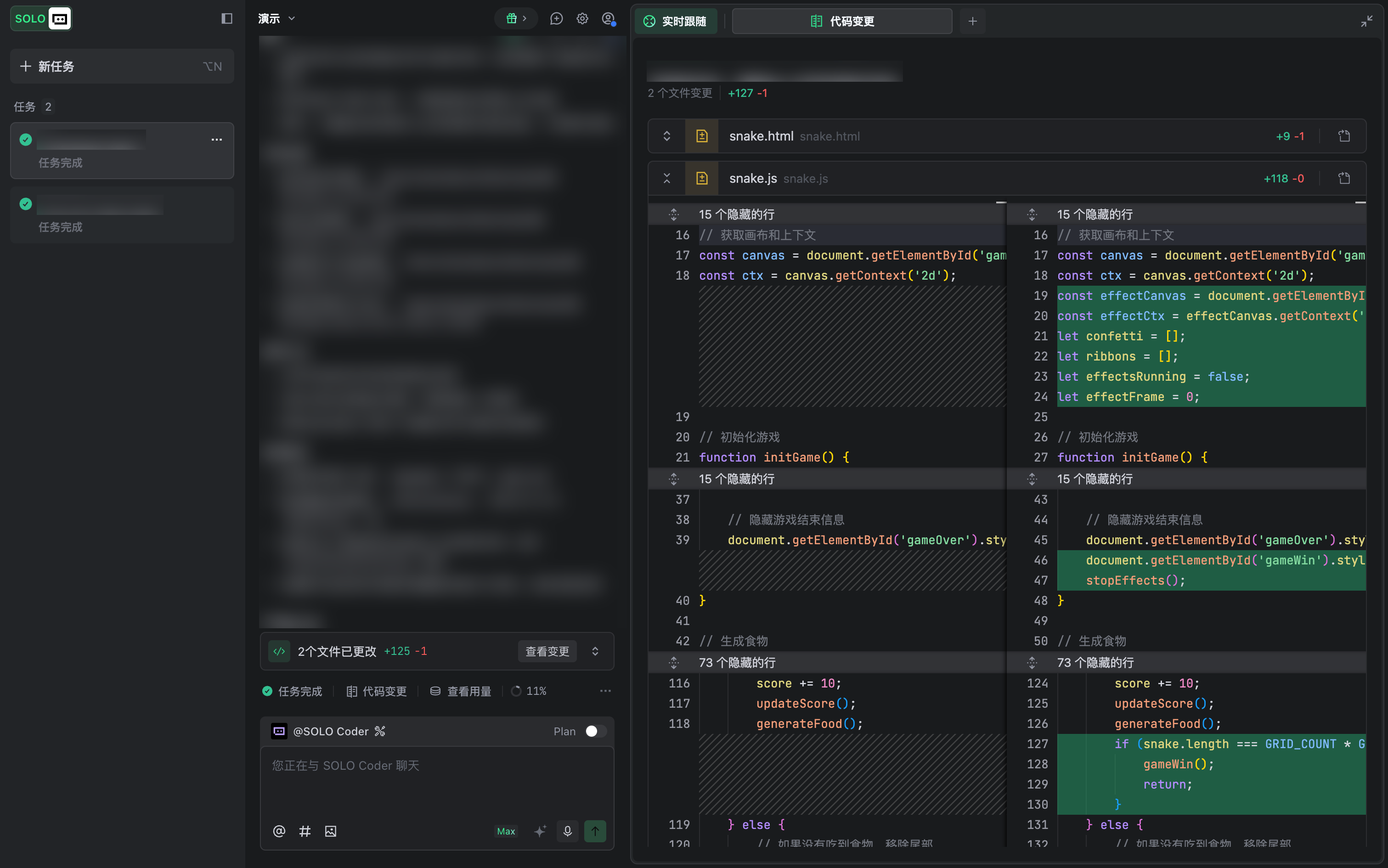Switch to the 实时跟随 tab
This screenshot has width=1388, height=868.
pyautogui.click(x=675, y=21)
